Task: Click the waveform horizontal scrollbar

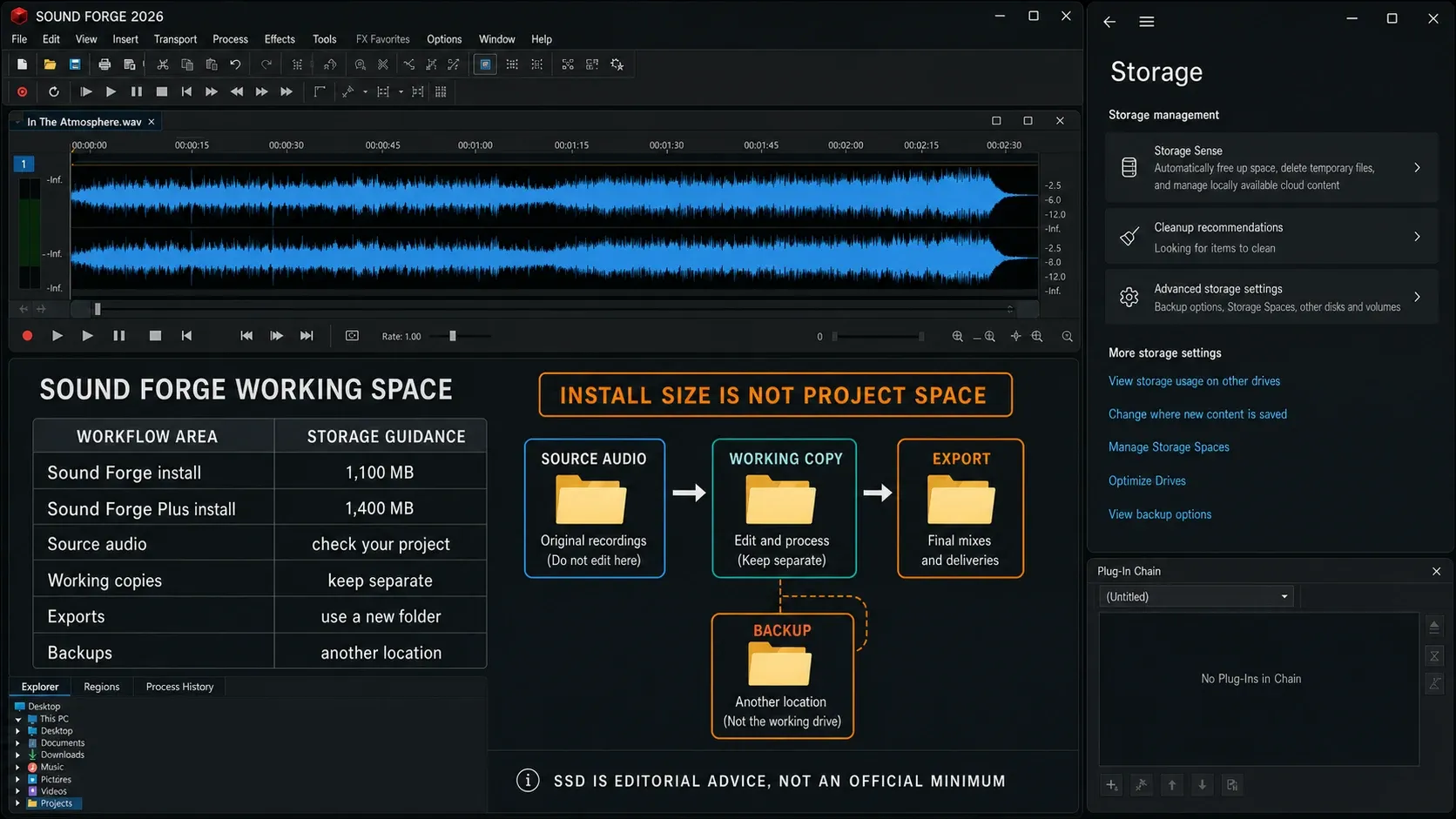Action: (555, 309)
